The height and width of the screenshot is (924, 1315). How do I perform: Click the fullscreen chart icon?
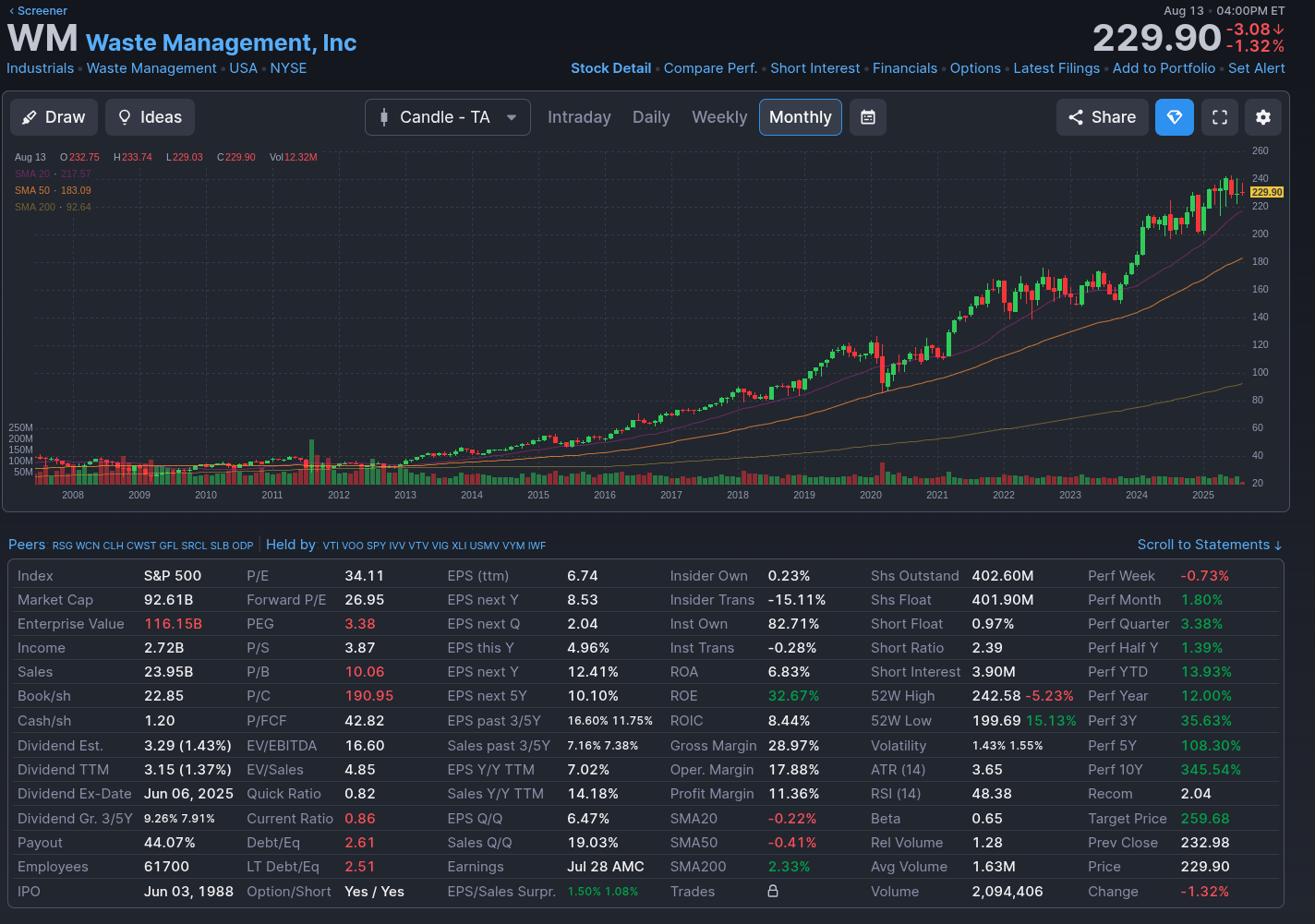click(1220, 117)
